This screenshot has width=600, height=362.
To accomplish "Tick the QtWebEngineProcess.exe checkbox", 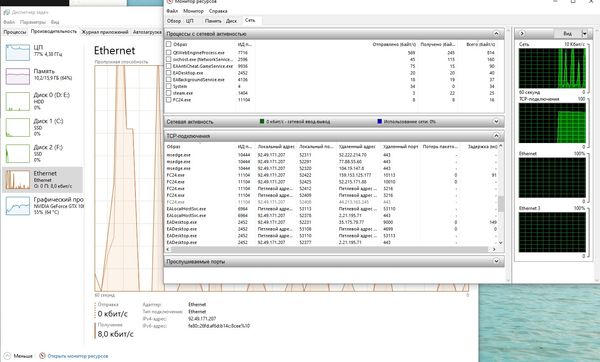I will tap(168, 52).
